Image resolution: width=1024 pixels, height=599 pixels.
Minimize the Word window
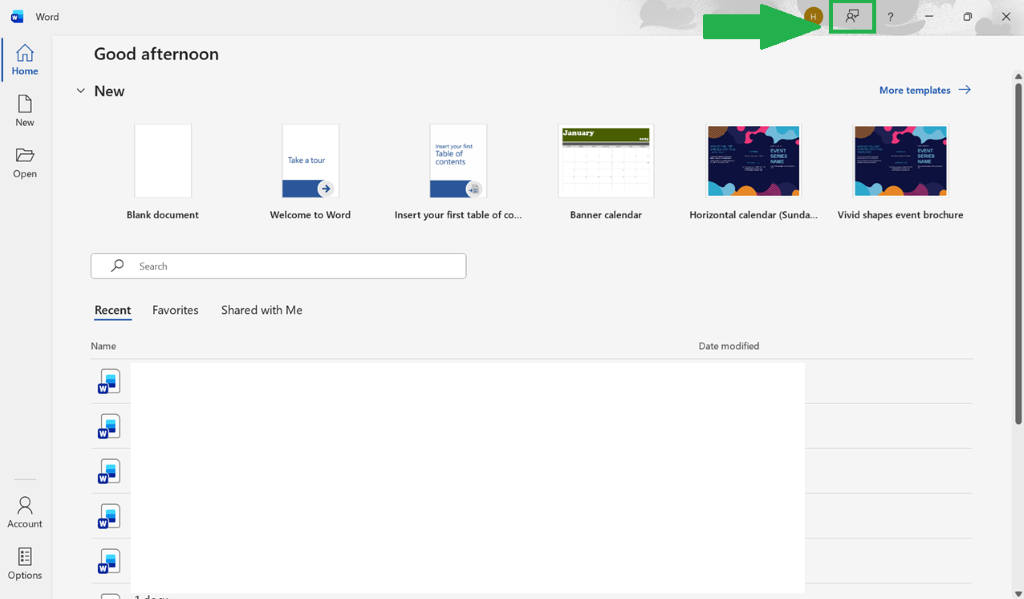[929, 16]
